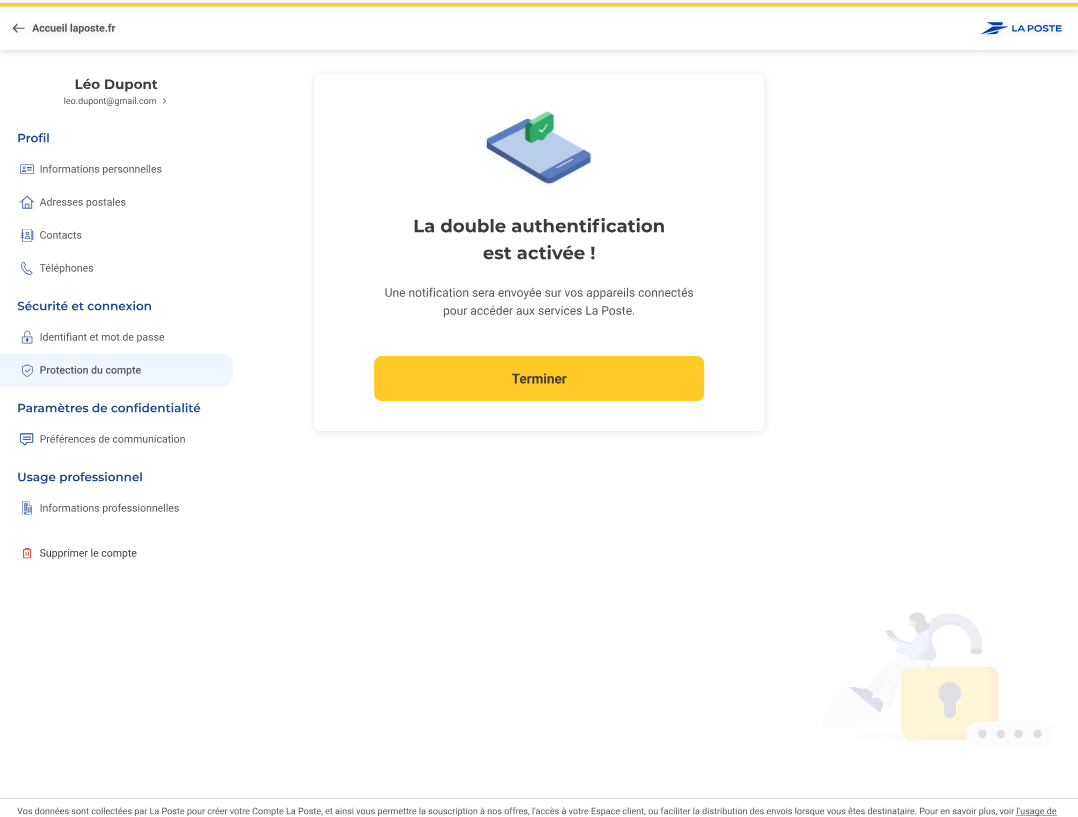
Task: Select Préférences de communication menu item
Action: [x=112, y=439]
